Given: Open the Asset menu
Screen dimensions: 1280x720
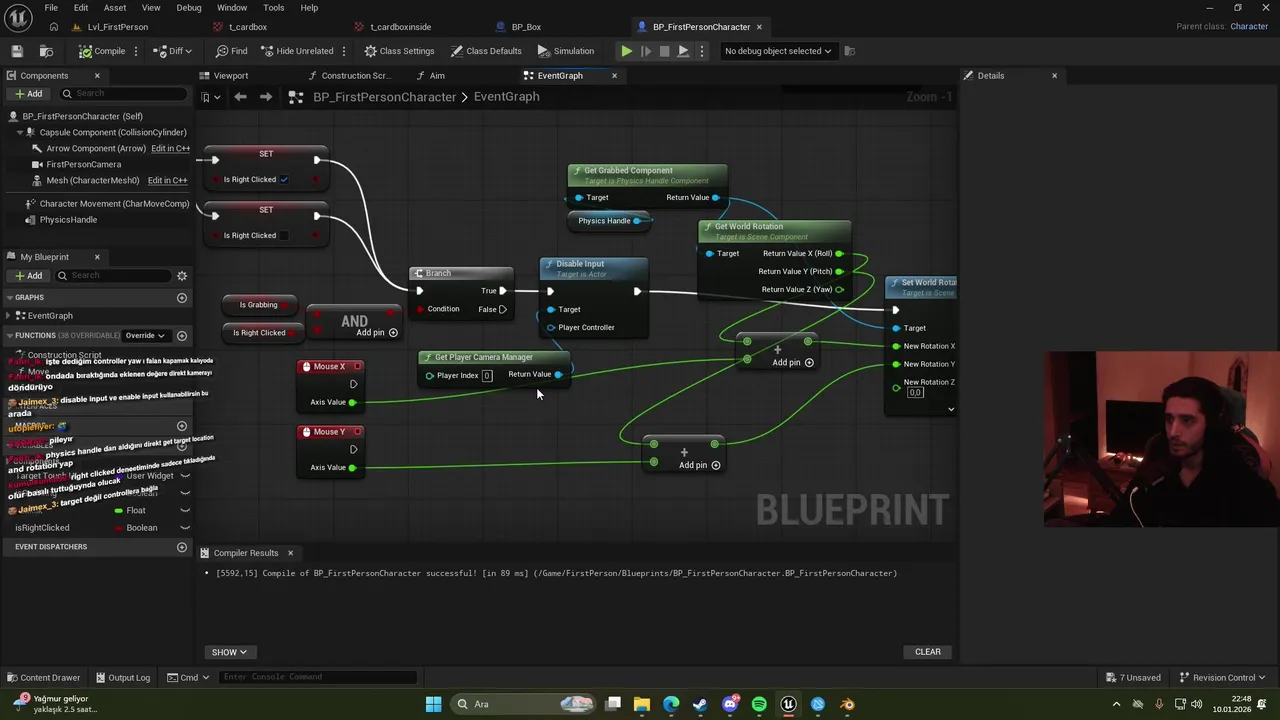Looking at the screenshot, I should [115, 8].
